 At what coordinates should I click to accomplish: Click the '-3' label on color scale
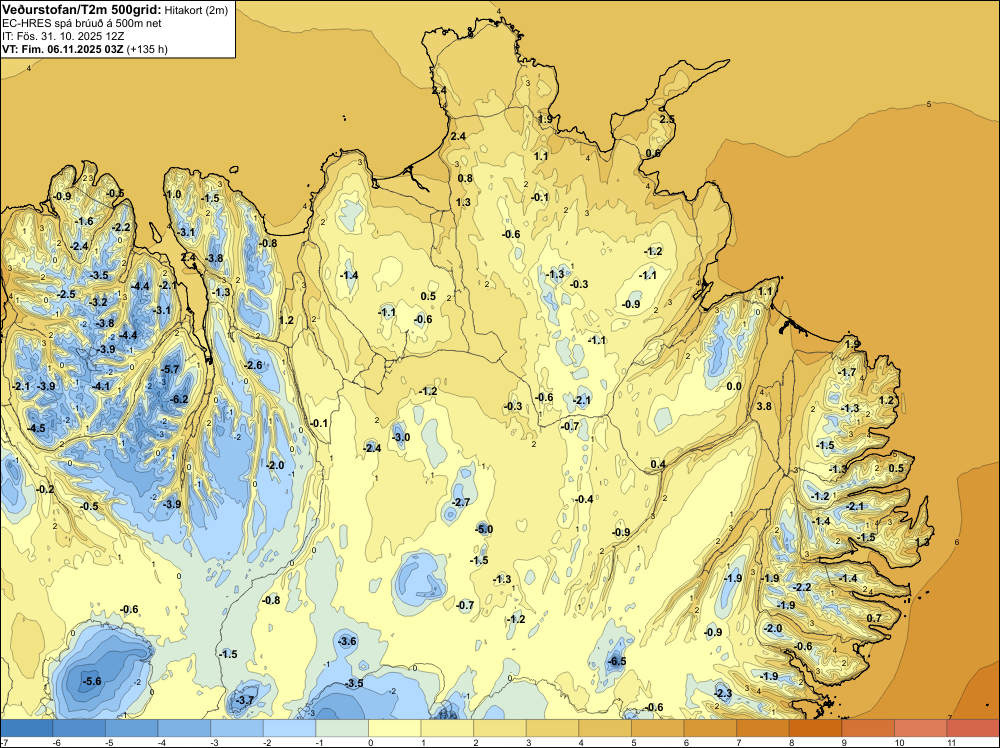214,742
